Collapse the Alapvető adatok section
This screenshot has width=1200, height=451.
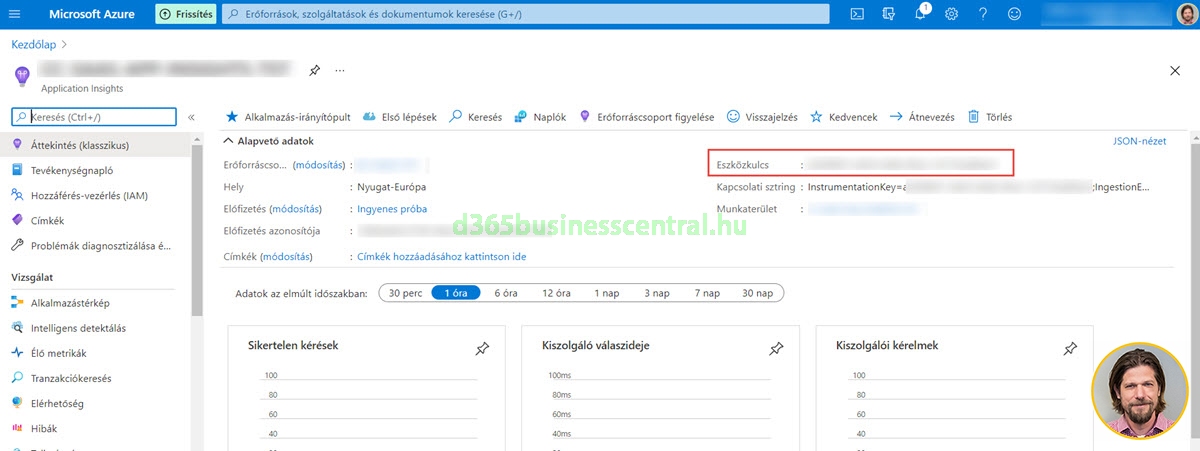(229, 141)
